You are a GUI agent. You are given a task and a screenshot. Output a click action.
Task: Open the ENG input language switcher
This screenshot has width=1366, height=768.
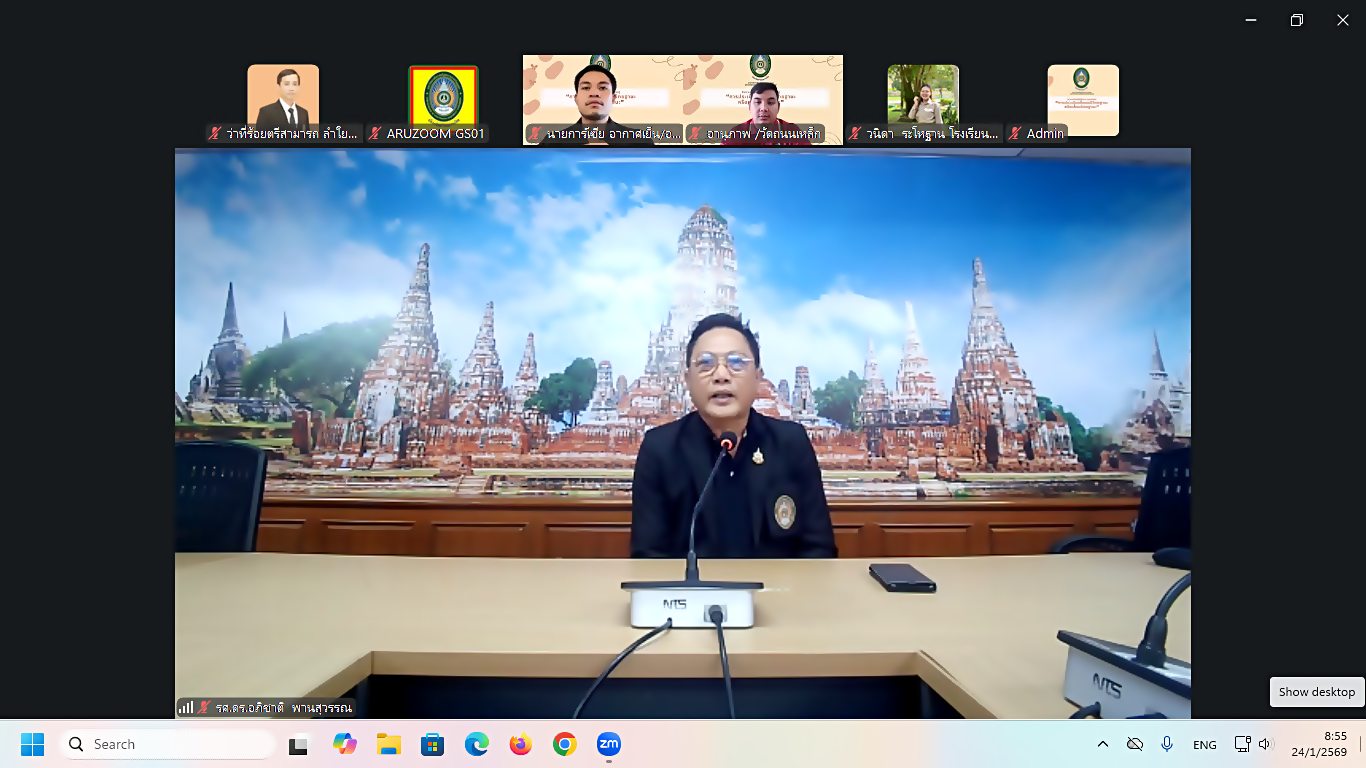tap(1204, 744)
